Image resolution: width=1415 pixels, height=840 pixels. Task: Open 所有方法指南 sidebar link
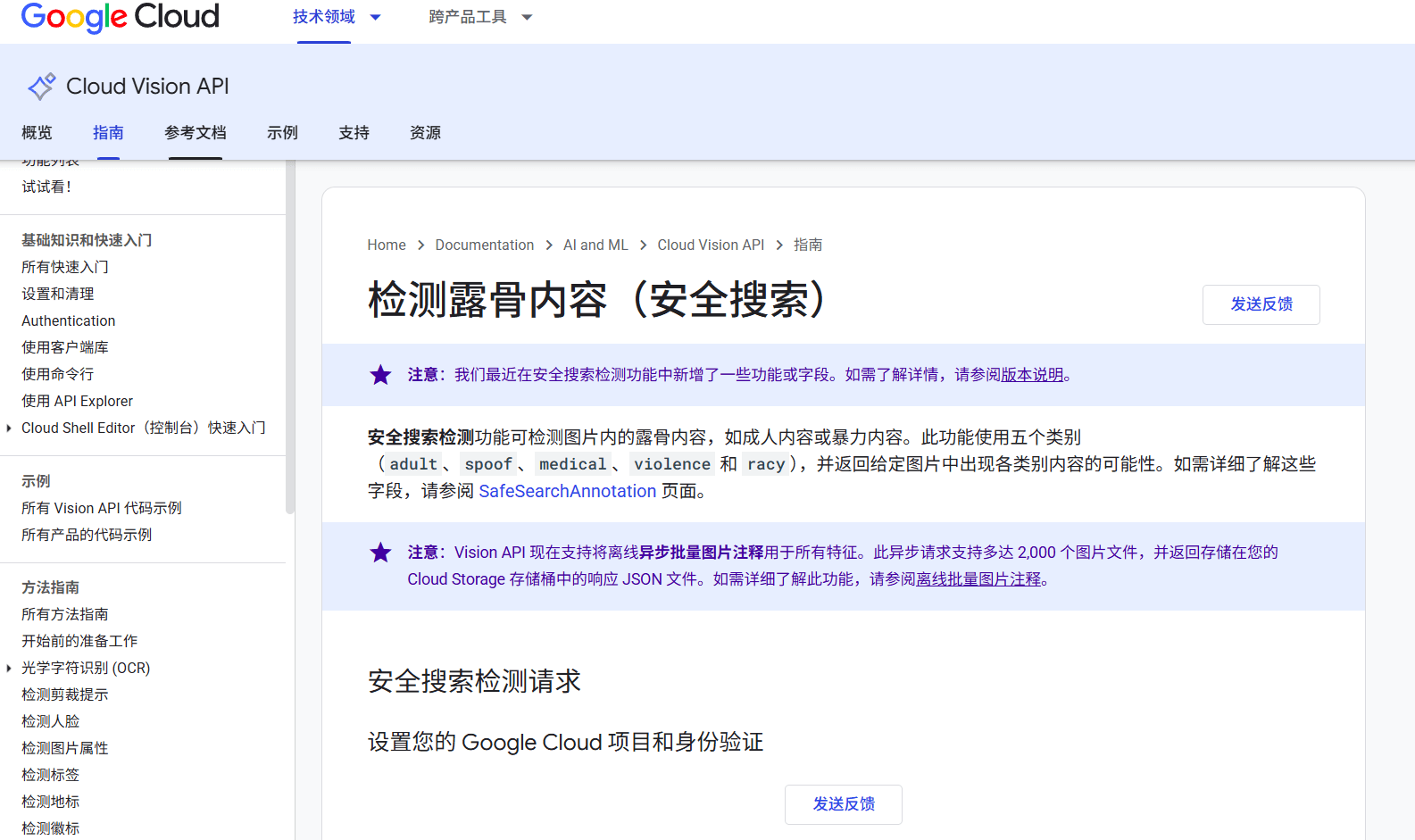point(65,614)
